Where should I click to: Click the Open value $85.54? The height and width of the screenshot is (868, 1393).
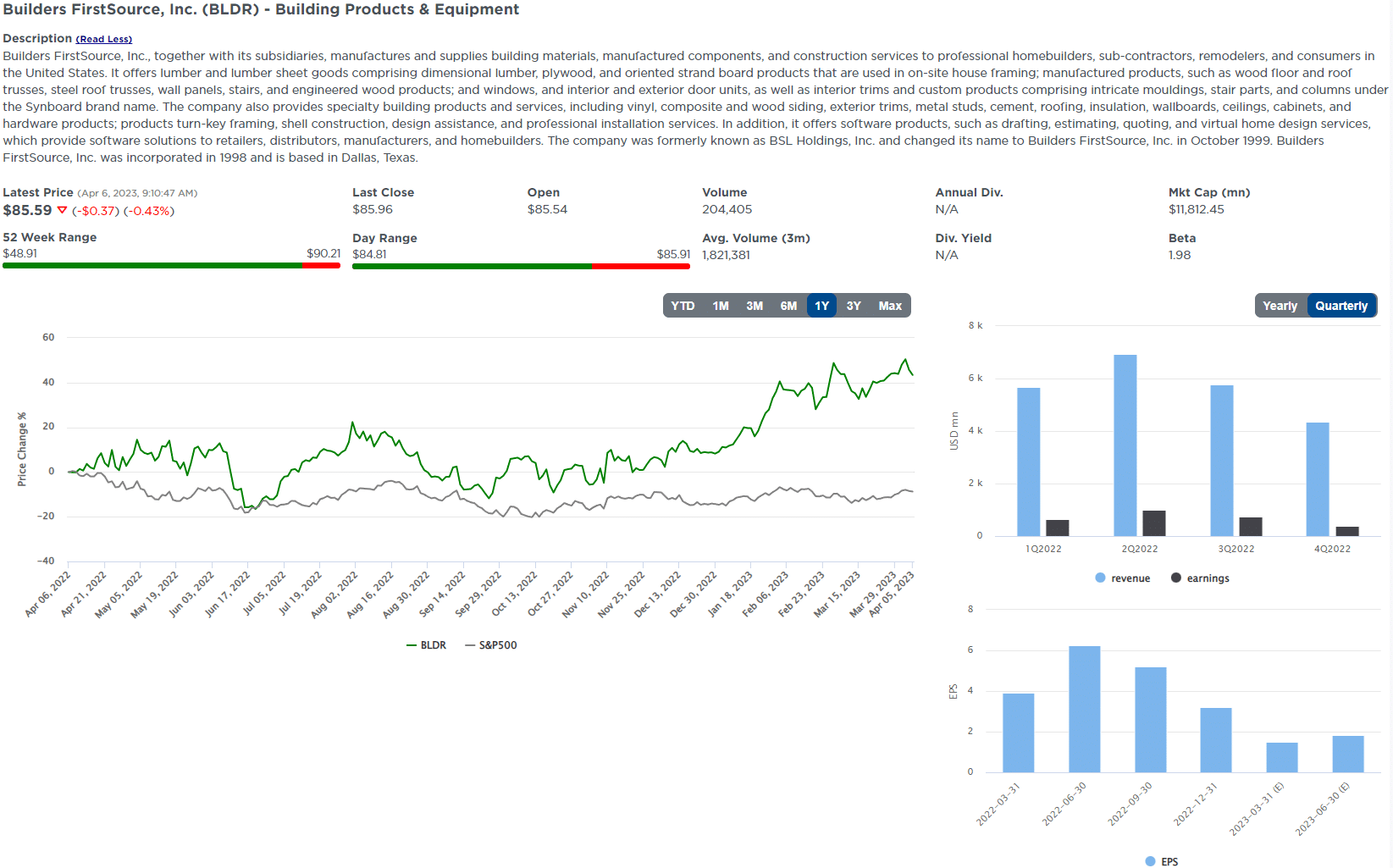[x=547, y=209]
